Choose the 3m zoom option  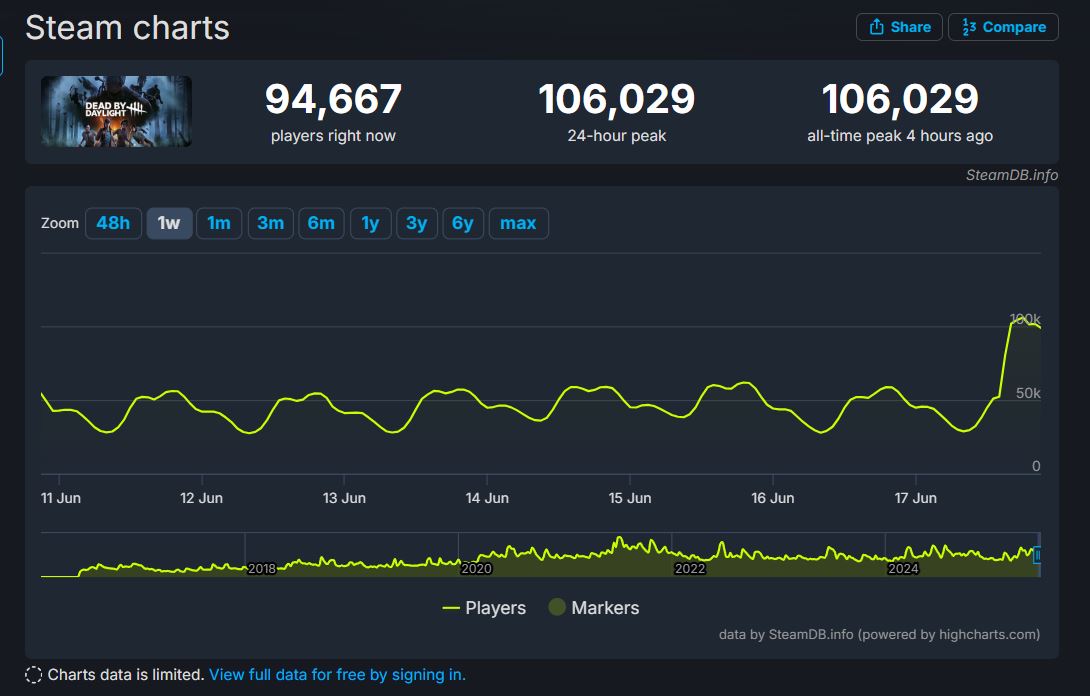click(x=270, y=223)
